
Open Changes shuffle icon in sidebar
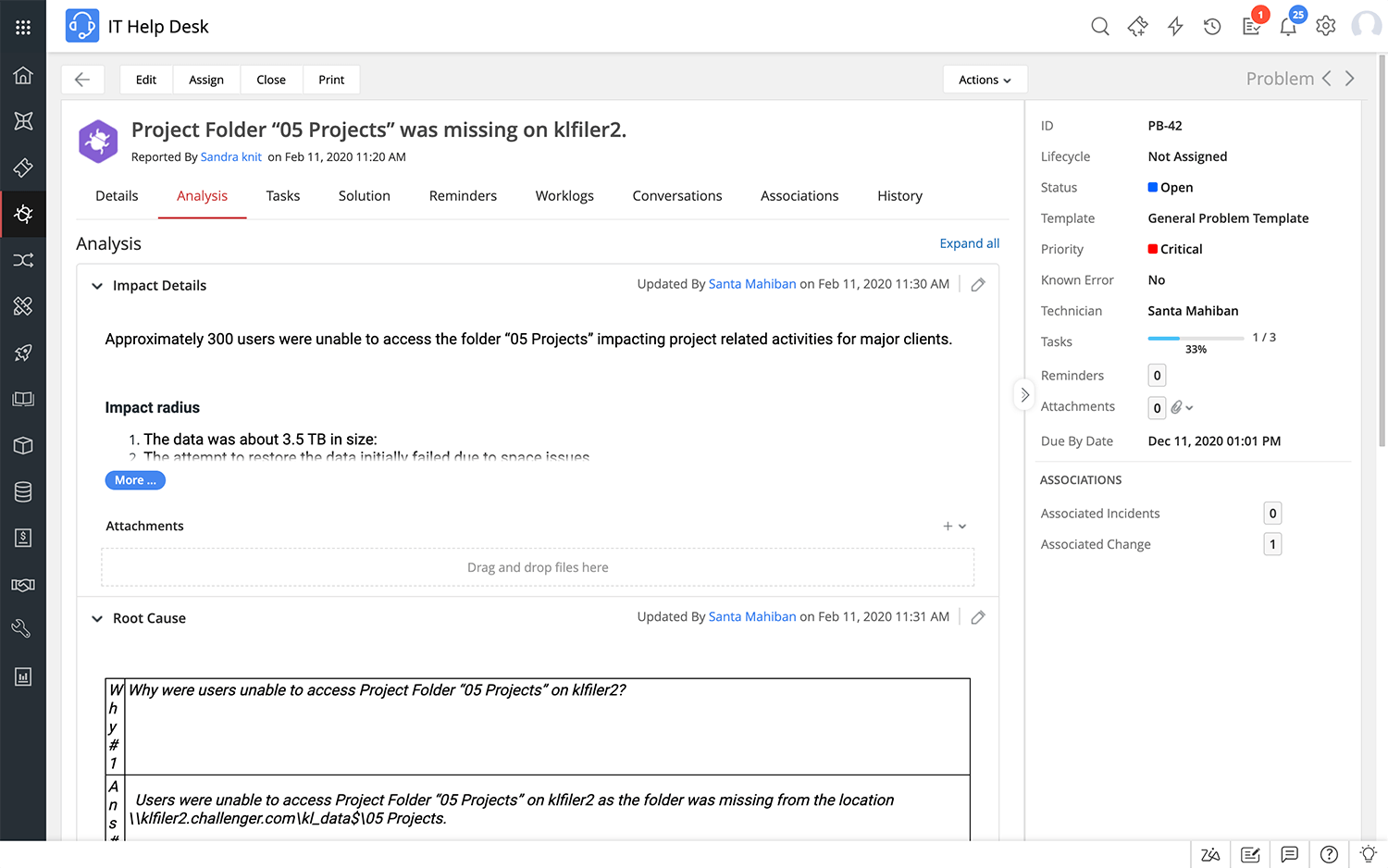pos(23,260)
